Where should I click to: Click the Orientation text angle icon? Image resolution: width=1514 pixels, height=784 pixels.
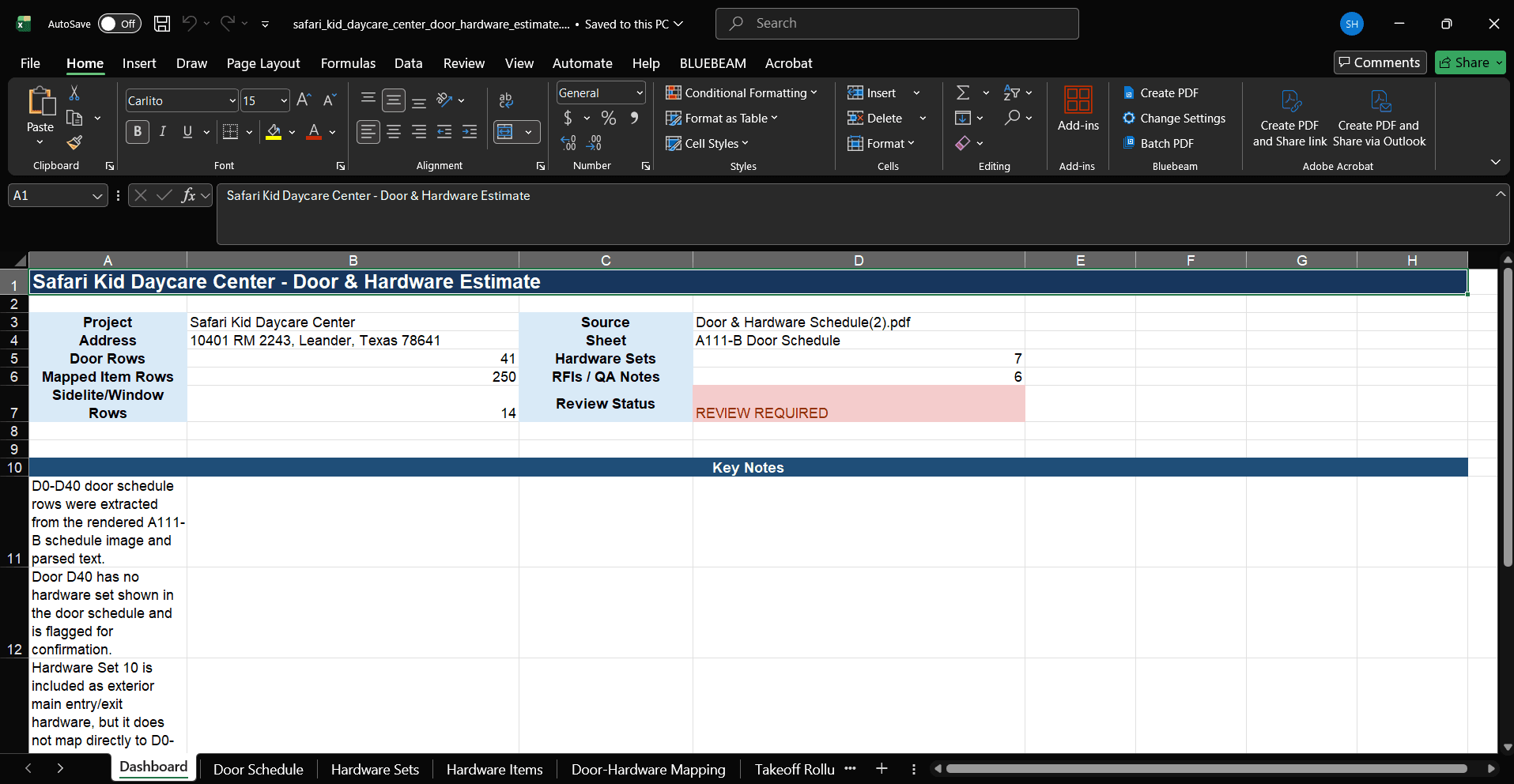click(x=444, y=100)
